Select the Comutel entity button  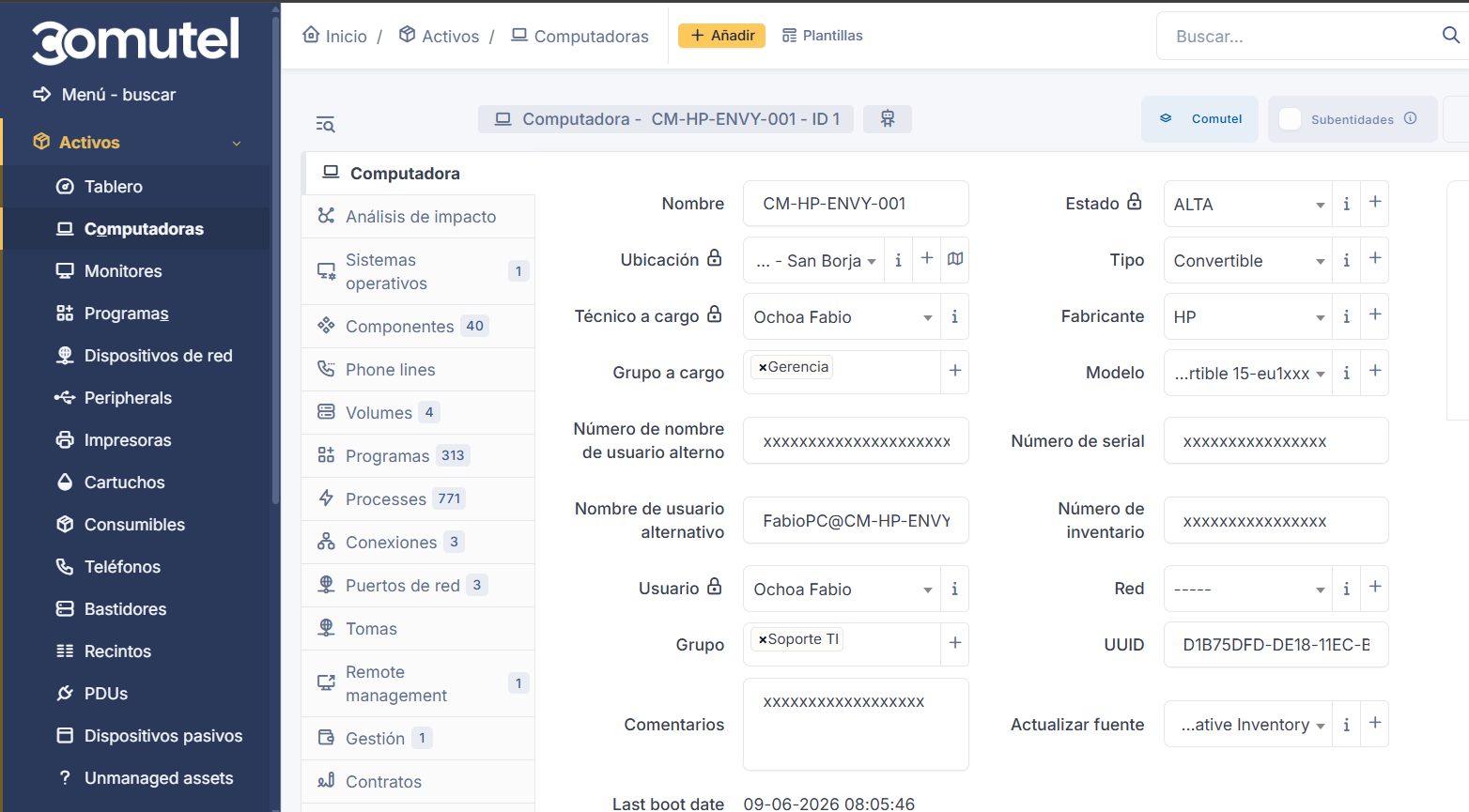(1199, 119)
